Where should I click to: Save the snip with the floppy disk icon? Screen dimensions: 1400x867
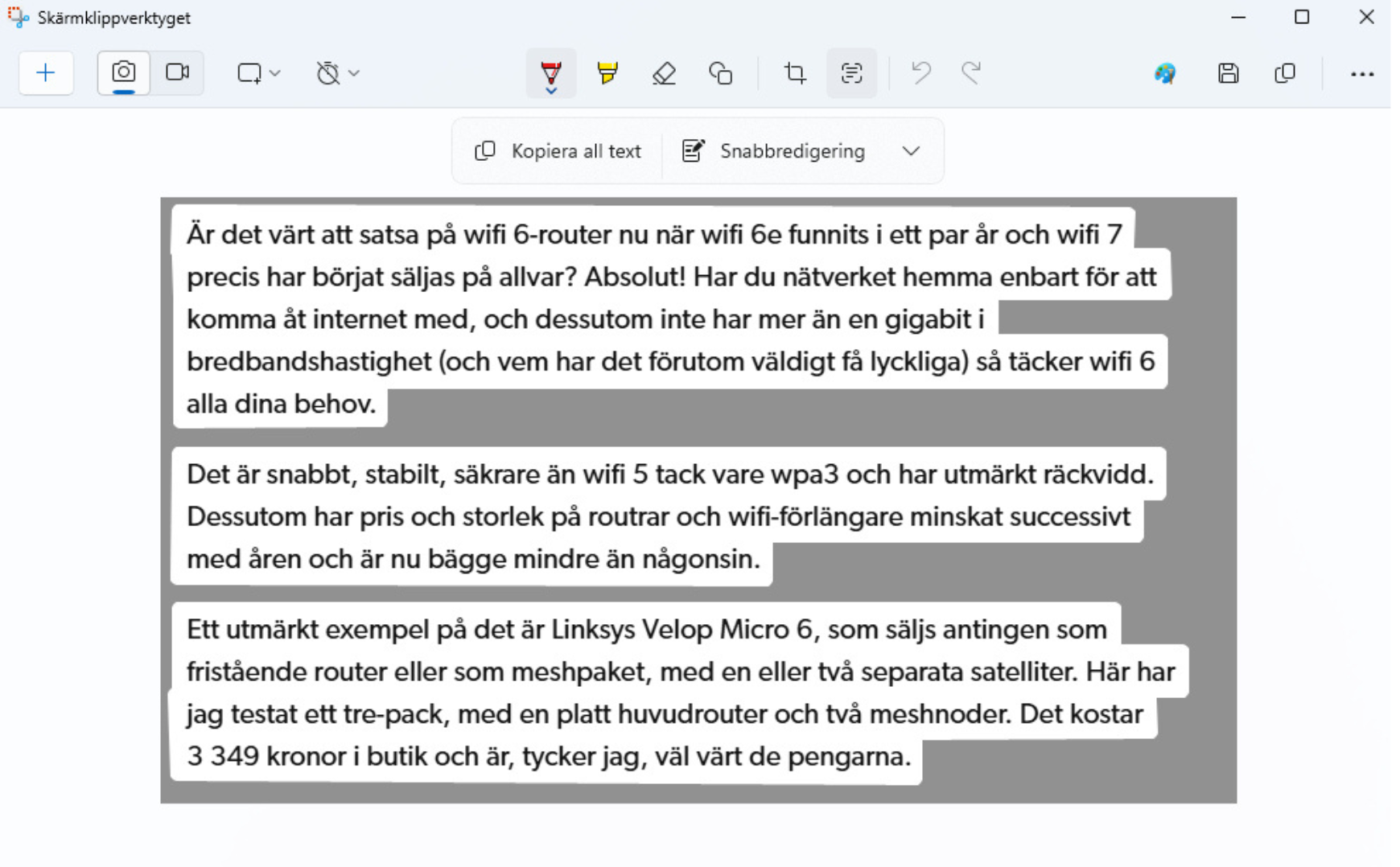(1228, 74)
